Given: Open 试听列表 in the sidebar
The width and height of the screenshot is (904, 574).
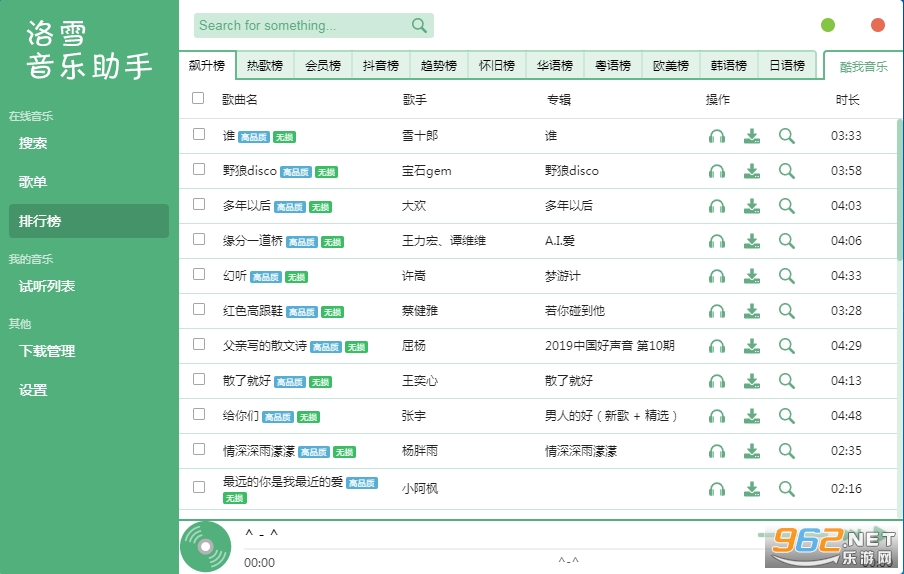Looking at the screenshot, I should (x=89, y=286).
